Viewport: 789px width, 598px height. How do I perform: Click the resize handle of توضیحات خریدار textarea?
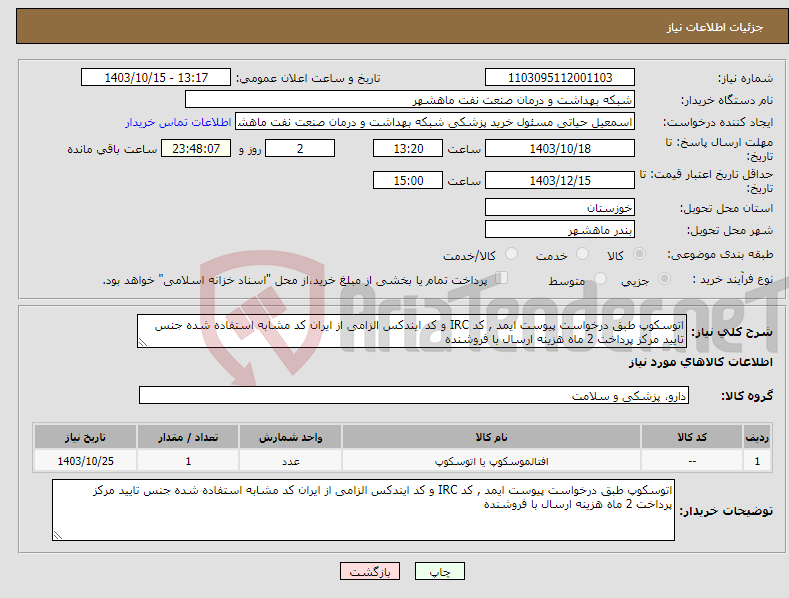(58, 536)
